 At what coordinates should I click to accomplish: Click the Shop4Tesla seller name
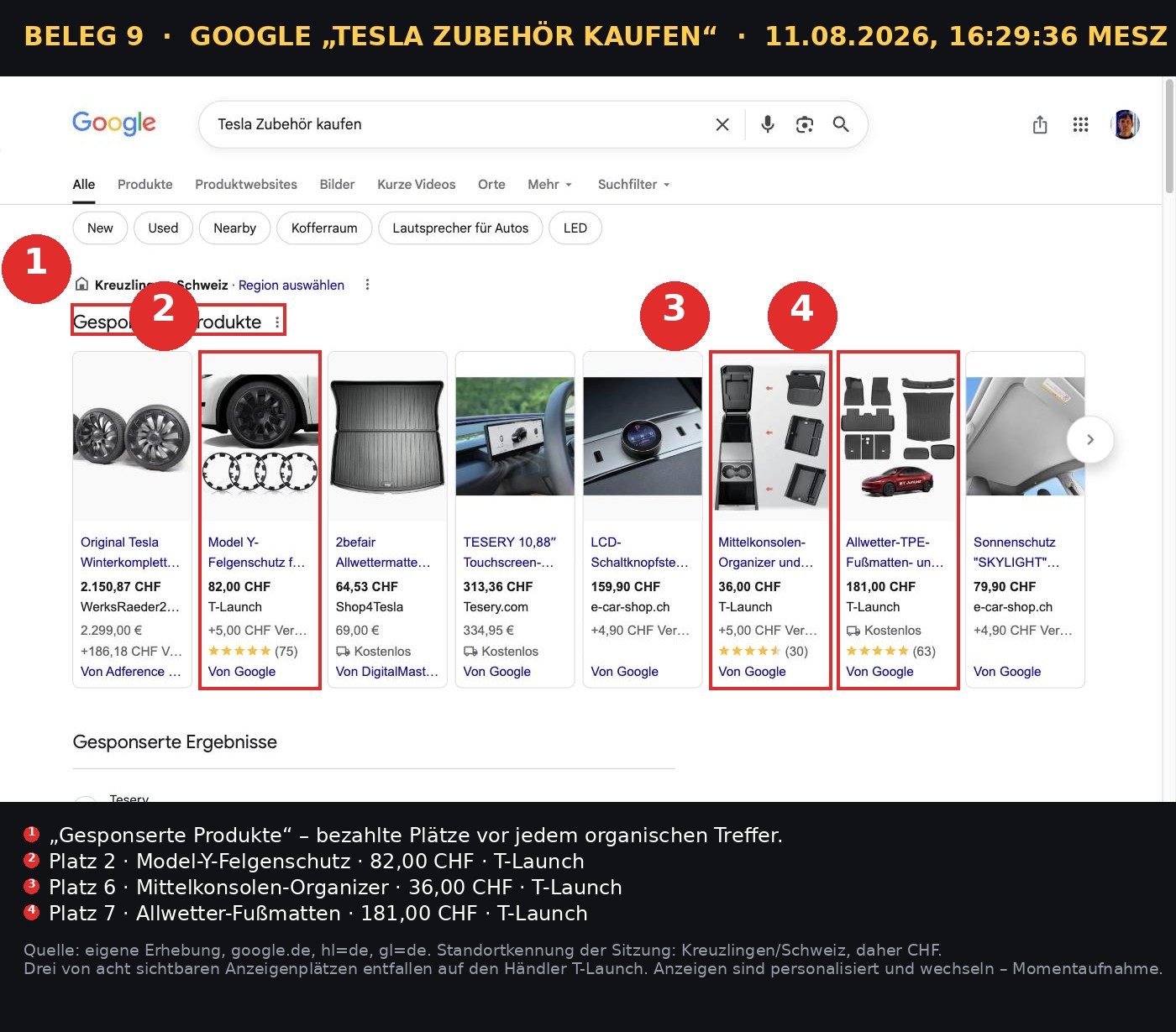tap(370, 607)
